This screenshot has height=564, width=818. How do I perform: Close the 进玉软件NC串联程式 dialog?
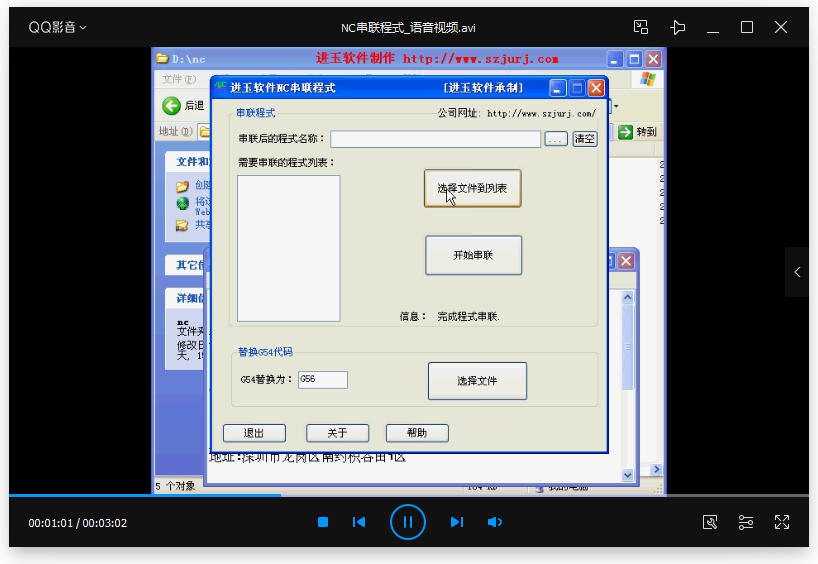point(596,88)
